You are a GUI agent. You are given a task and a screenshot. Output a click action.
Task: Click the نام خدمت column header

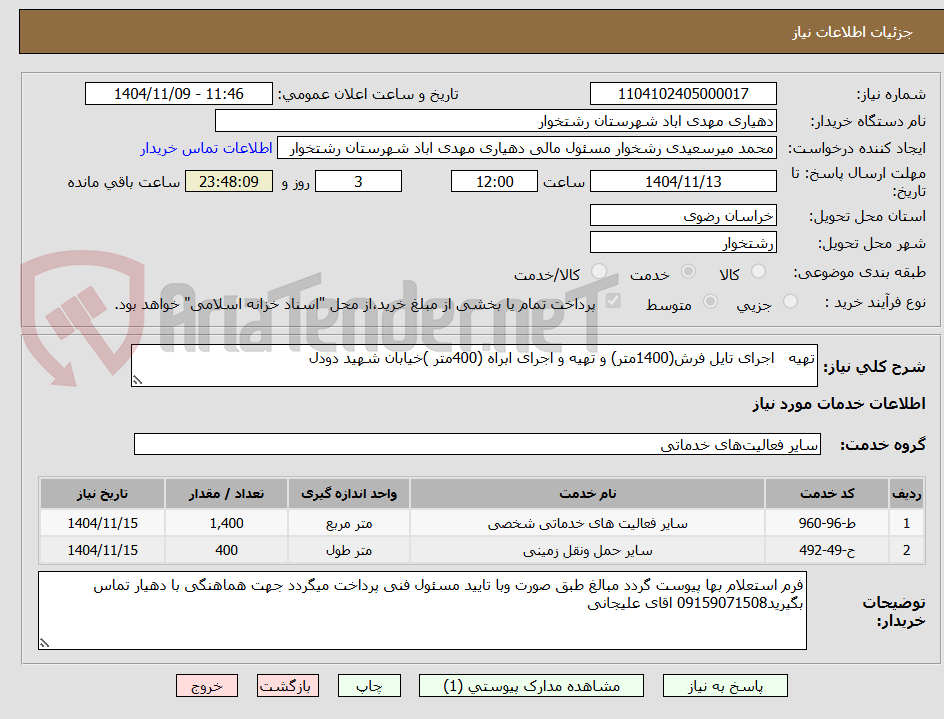click(x=588, y=494)
